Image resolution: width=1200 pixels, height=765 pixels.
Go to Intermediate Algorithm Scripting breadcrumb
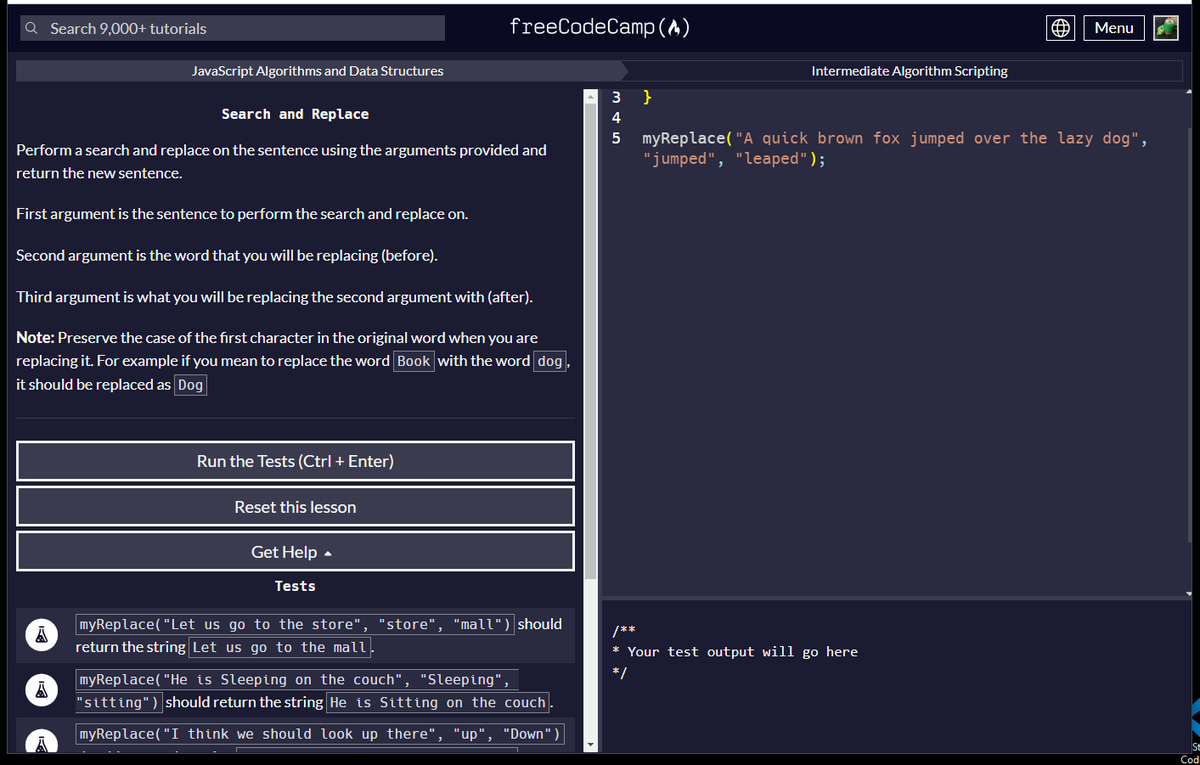[909, 71]
